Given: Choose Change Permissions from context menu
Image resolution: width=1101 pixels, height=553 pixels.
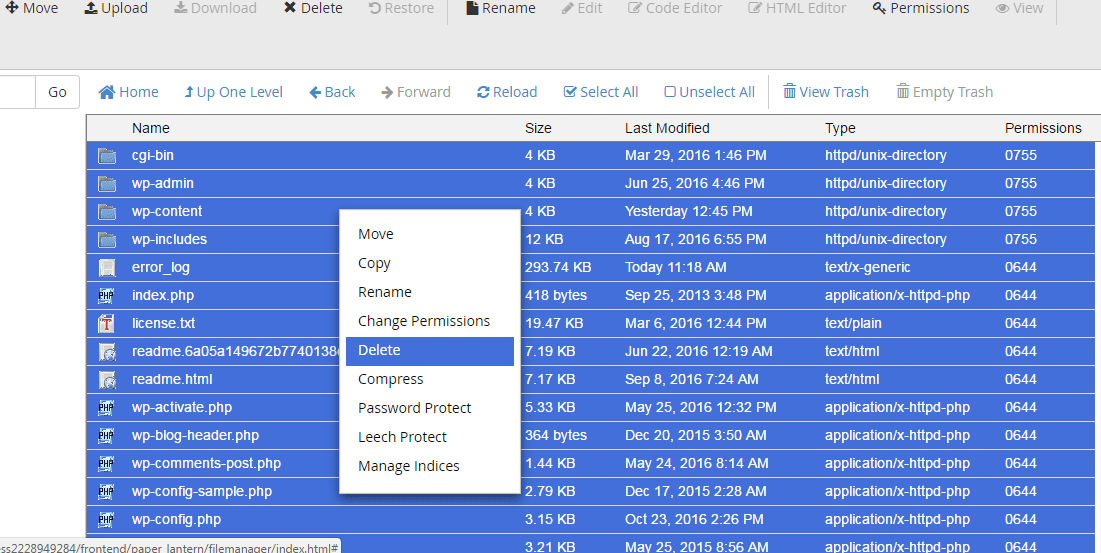Looking at the screenshot, I should [424, 321].
